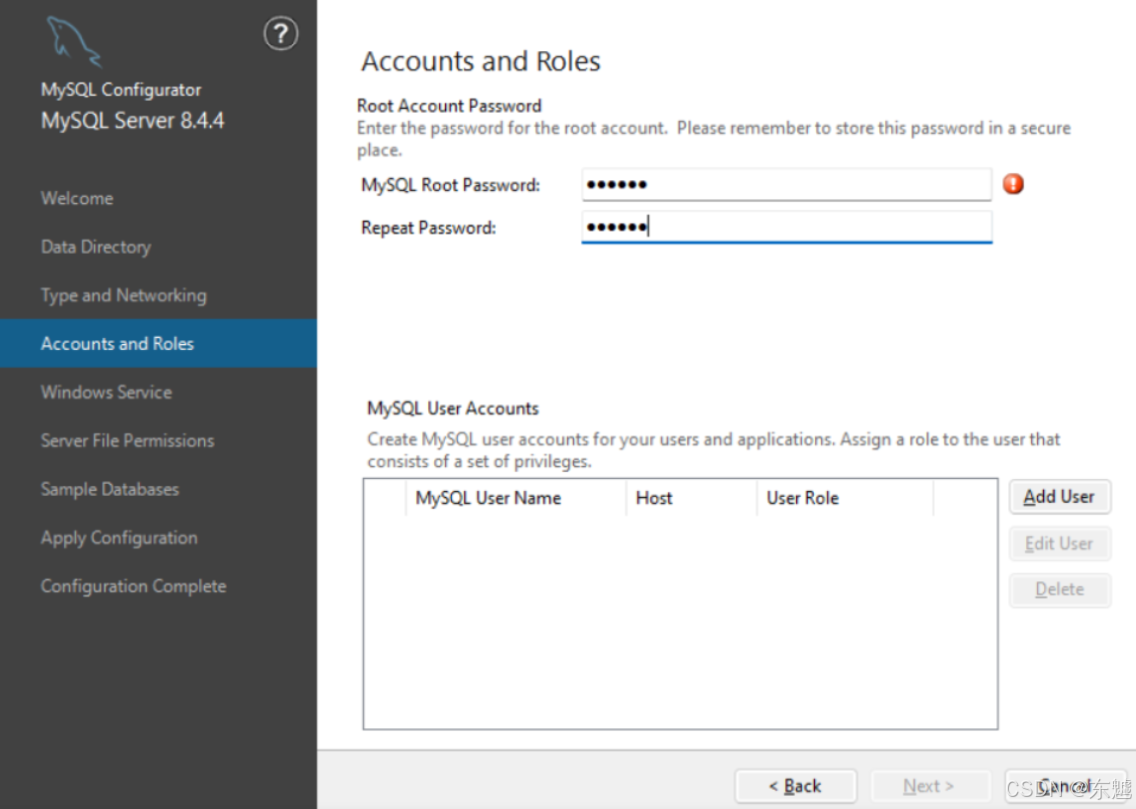
Task: Open the Sample Databases step
Action: point(110,489)
